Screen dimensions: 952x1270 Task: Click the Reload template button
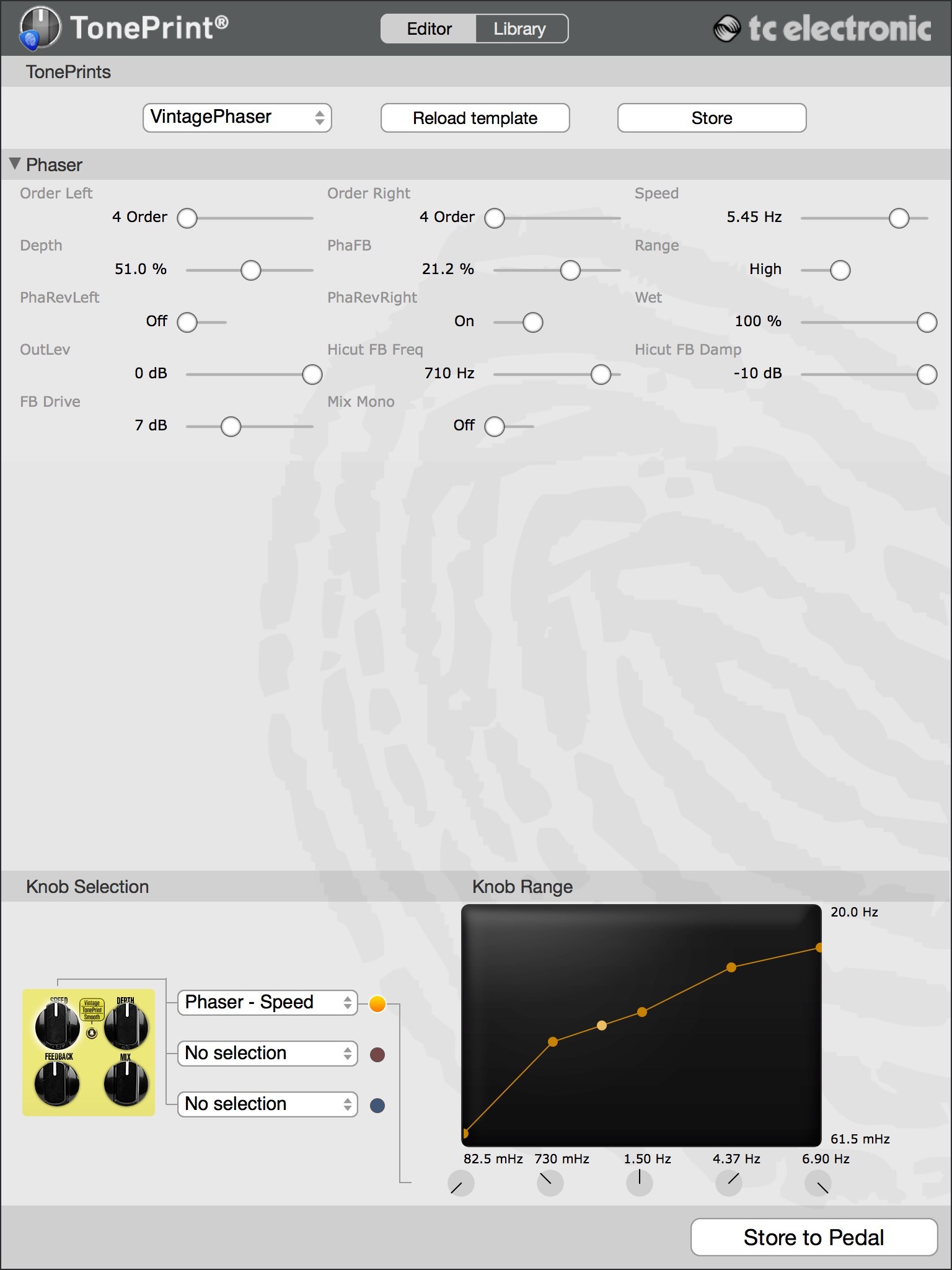coord(475,118)
